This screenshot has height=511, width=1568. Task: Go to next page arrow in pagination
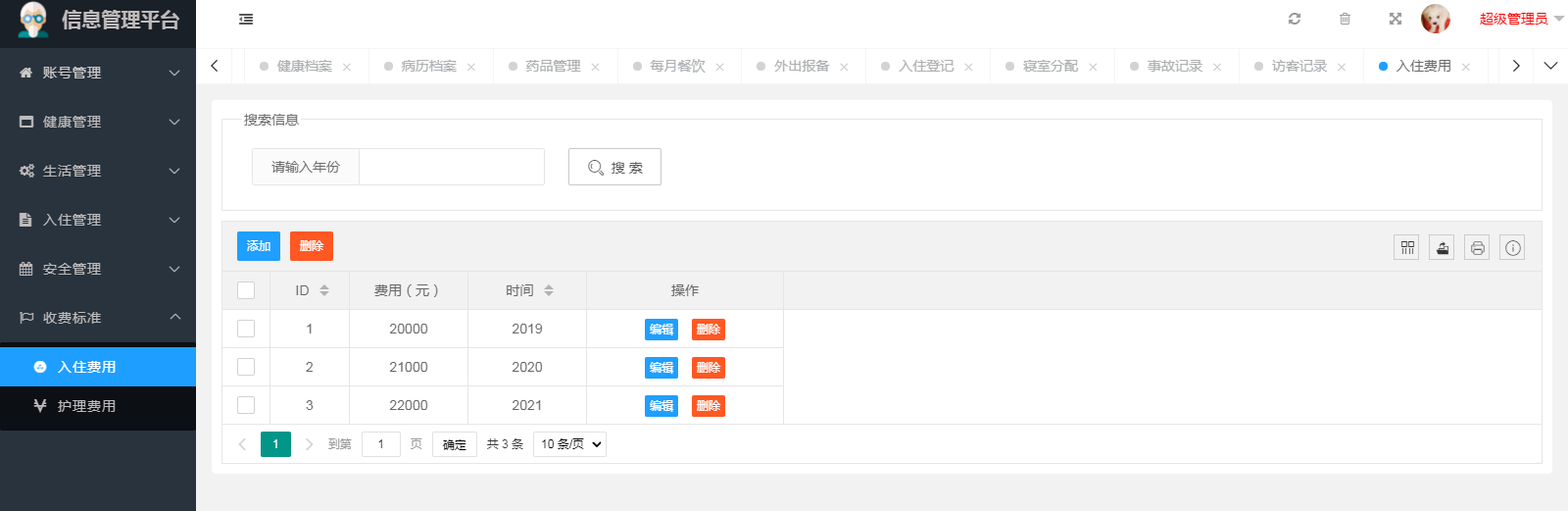click(310, 444)
